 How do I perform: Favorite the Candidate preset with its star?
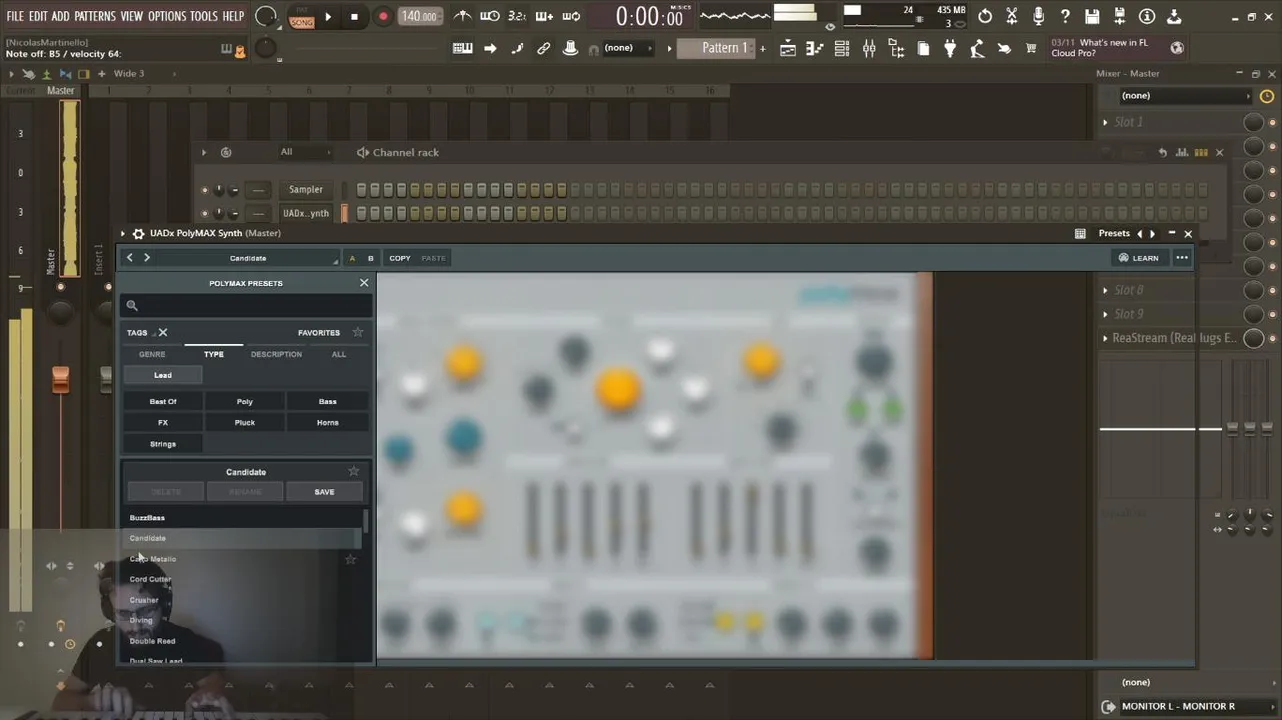(x=353, y=471)
